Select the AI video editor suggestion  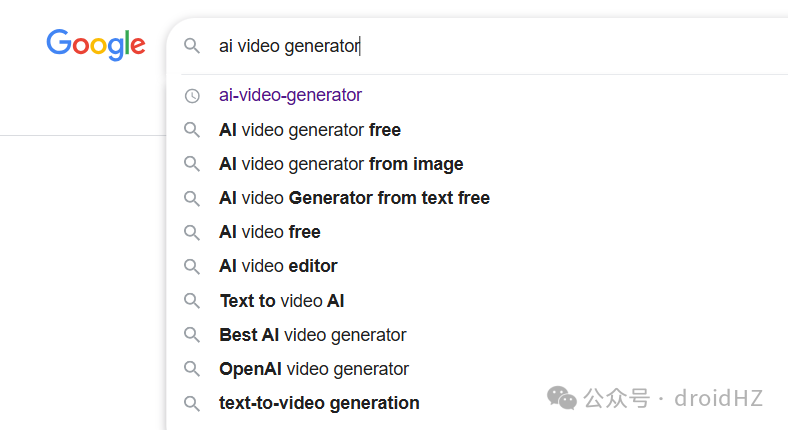pos(278,266)
